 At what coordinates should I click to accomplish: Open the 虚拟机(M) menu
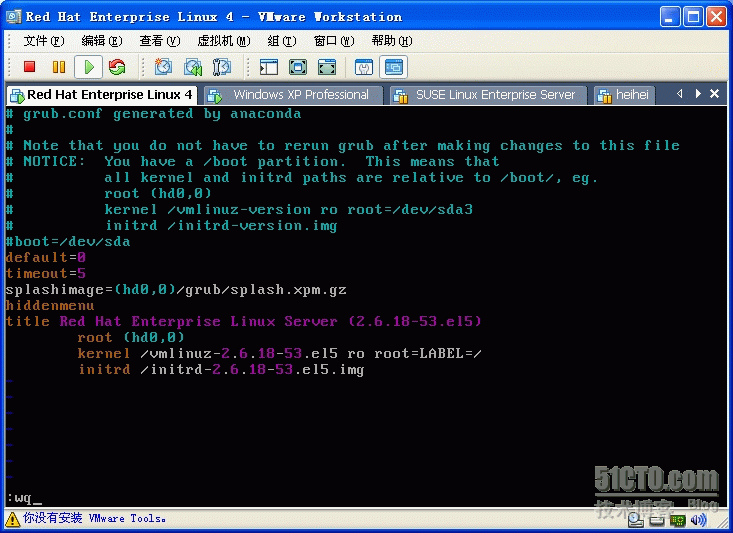pos(223,41)
